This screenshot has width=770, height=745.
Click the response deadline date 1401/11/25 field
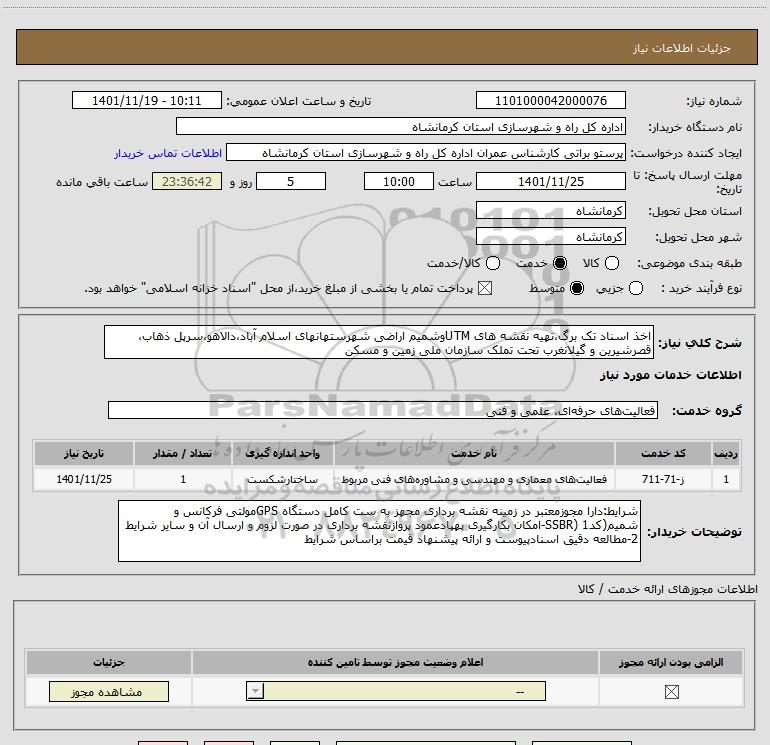coord(550,181)
